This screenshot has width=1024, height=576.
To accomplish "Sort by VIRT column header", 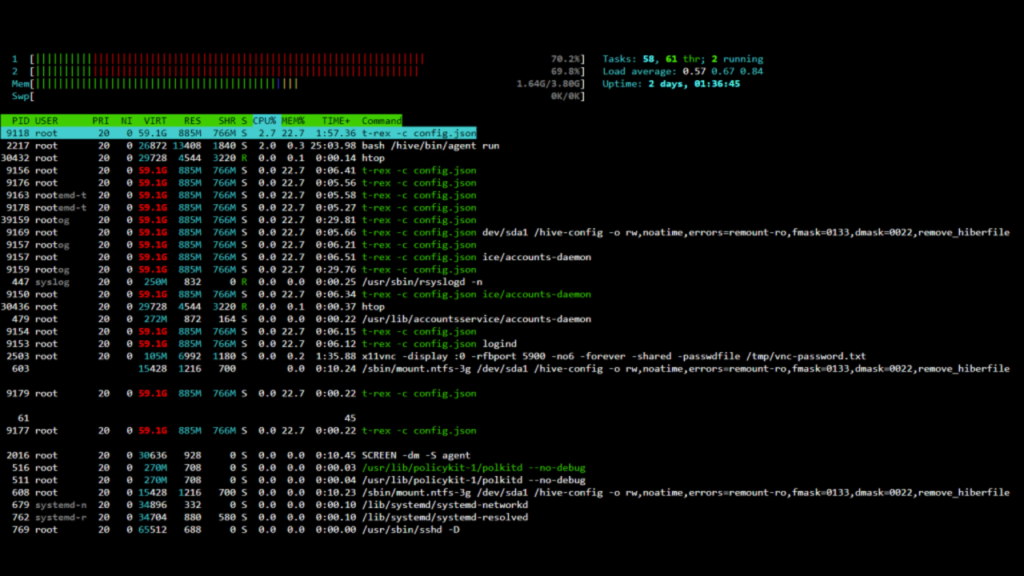I will 155,121.
